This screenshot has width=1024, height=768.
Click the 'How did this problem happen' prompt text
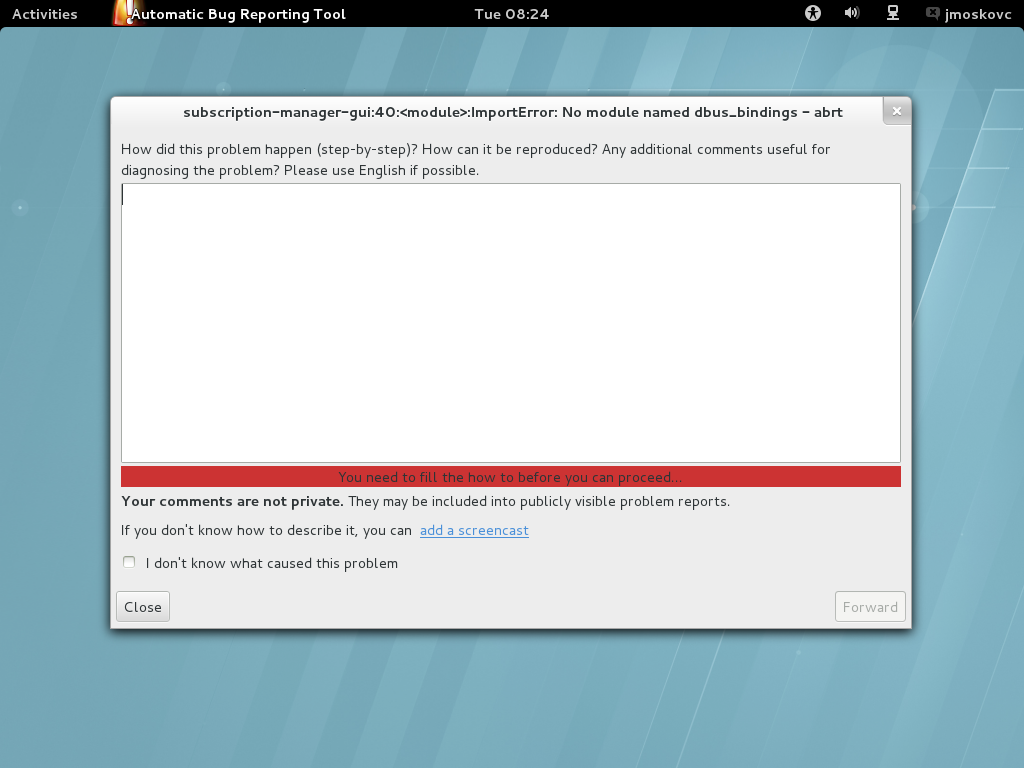475,159
